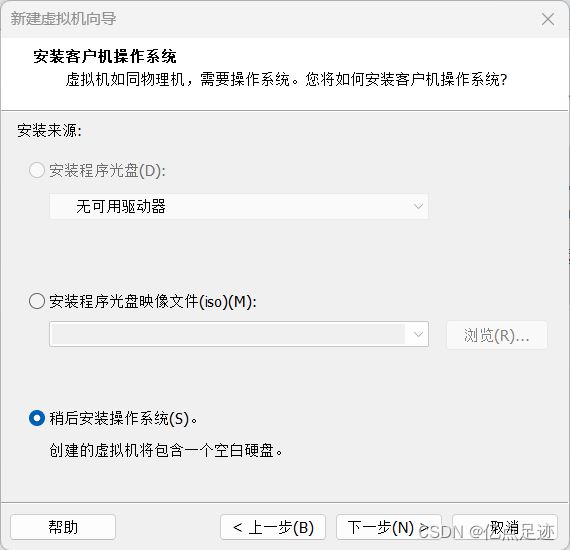Image resolution: width=570 pixels, height=550 pixels.
Task: Click the 创建的虚拟机将包含一个空白硬盘 description
Action: click(166, 451)
